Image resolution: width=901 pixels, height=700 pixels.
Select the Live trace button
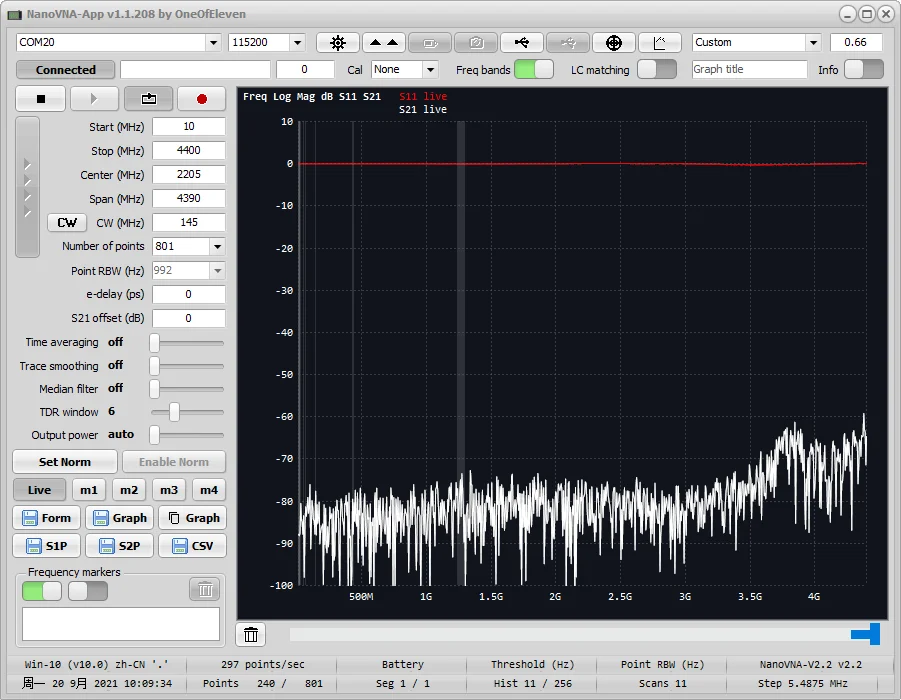pyautogui.click(x=39, y=490)
